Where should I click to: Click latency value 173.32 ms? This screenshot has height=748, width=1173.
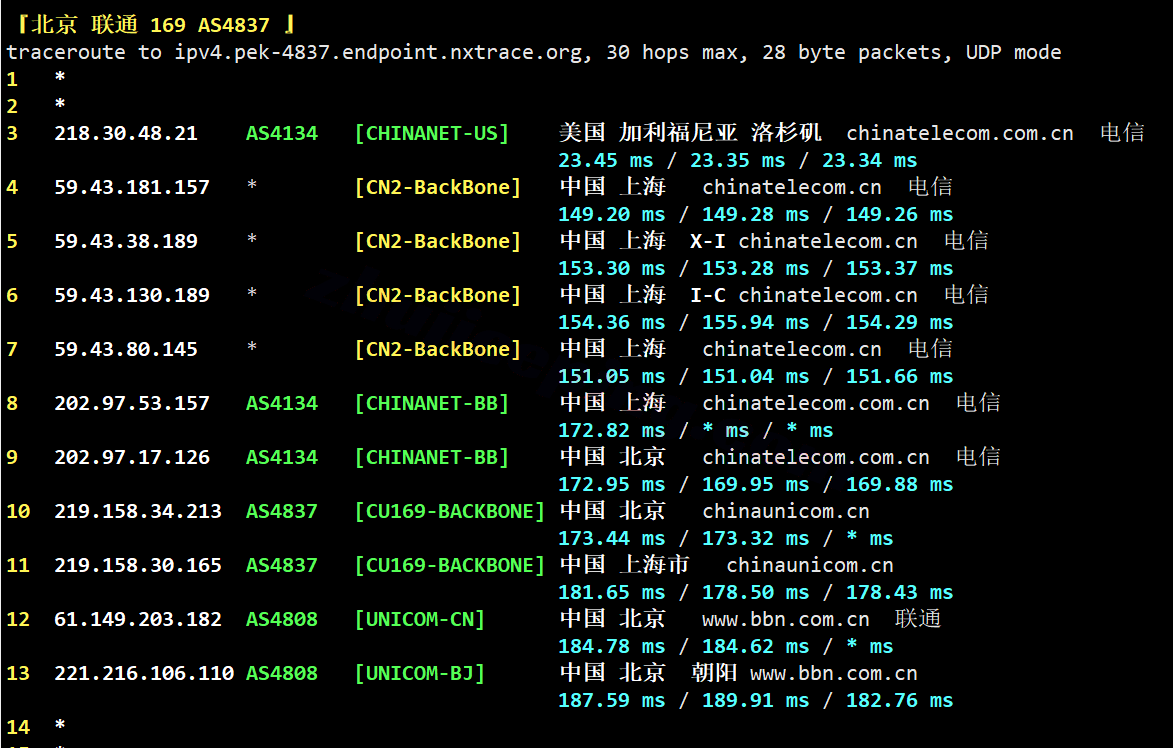pyautogui.click(x=756, y=538)
